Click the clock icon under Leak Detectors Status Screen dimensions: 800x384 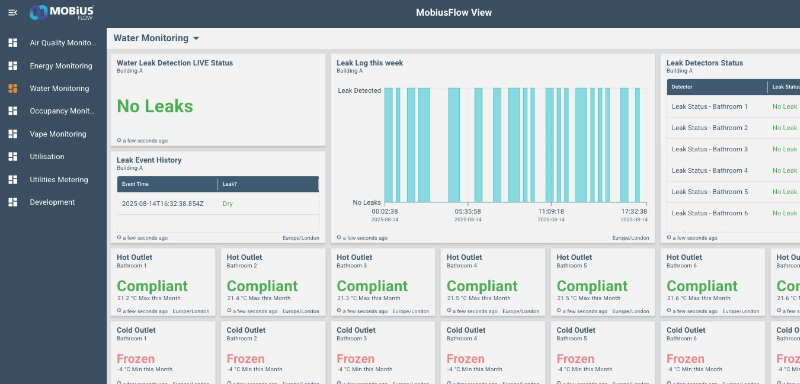pyautogui.click(x=669, y=238)
